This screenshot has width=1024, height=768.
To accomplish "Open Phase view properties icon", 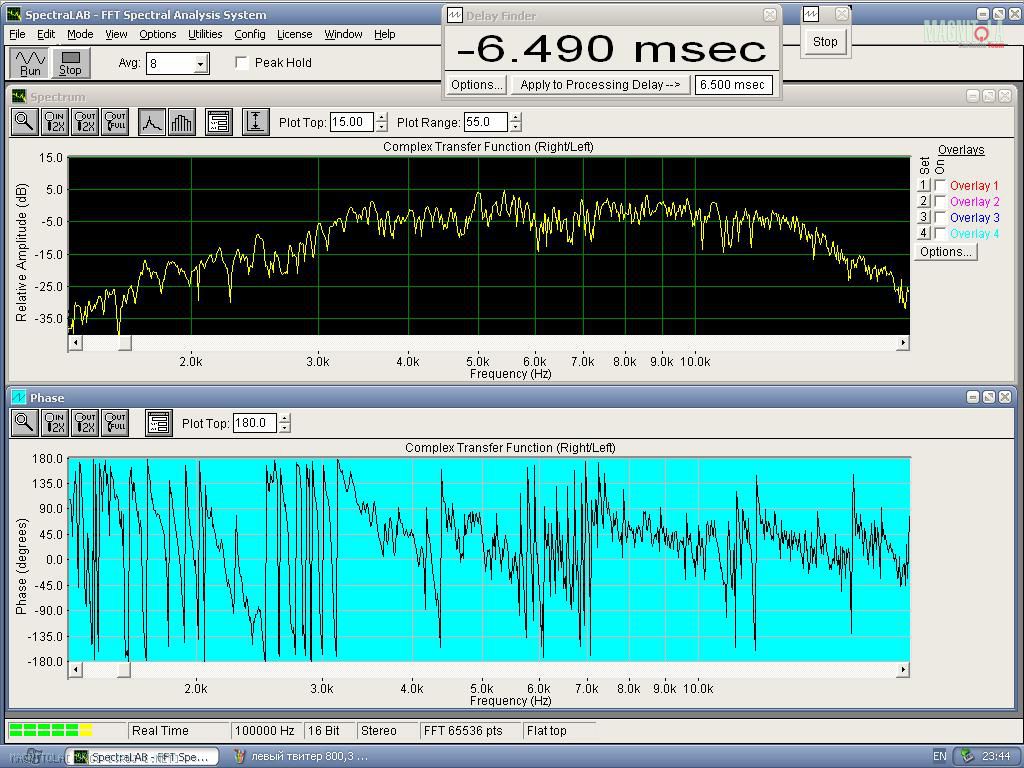I will (x=159, y=423).
